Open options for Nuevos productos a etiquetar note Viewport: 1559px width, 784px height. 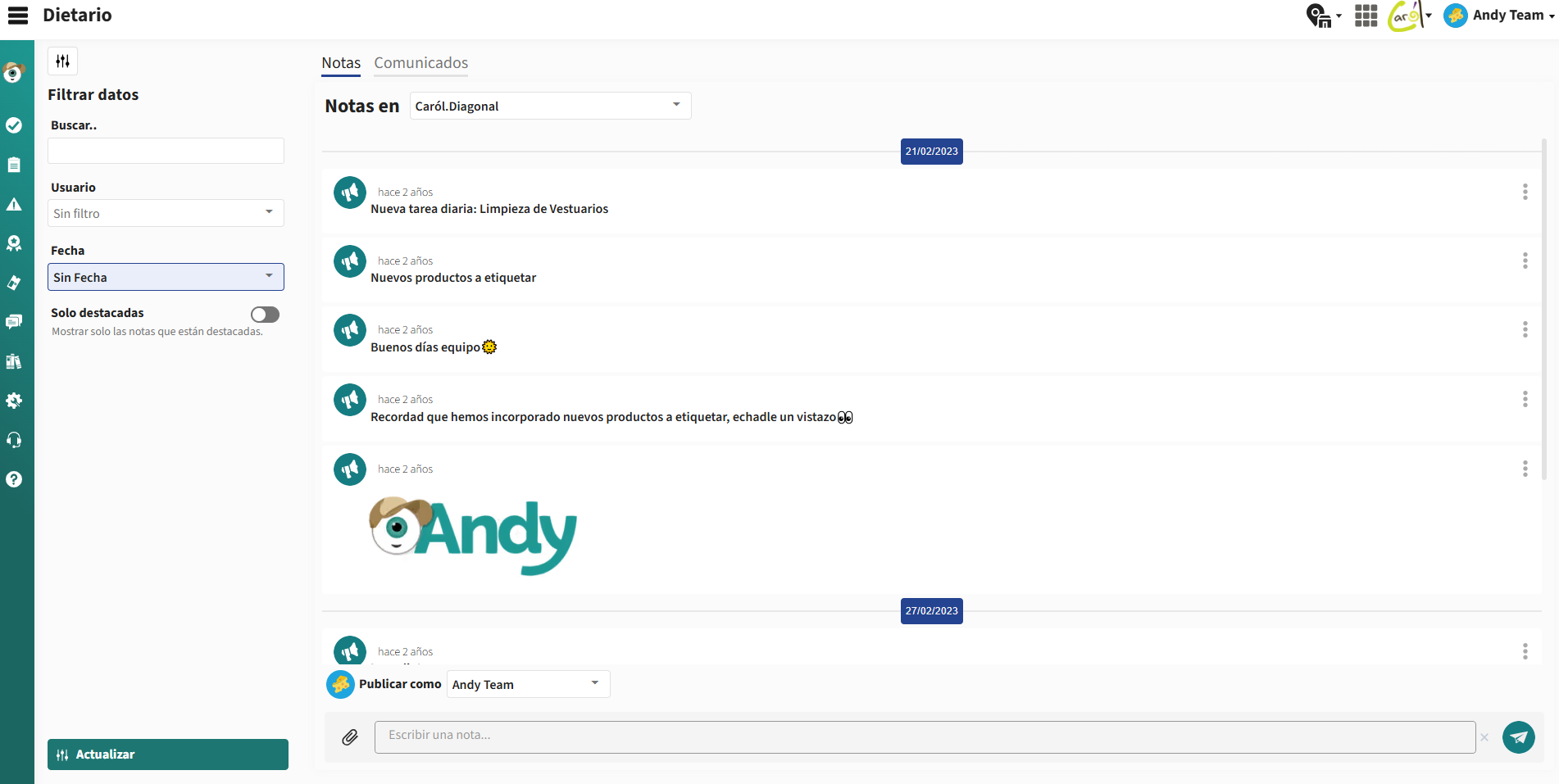click(x=1525, y=261)
